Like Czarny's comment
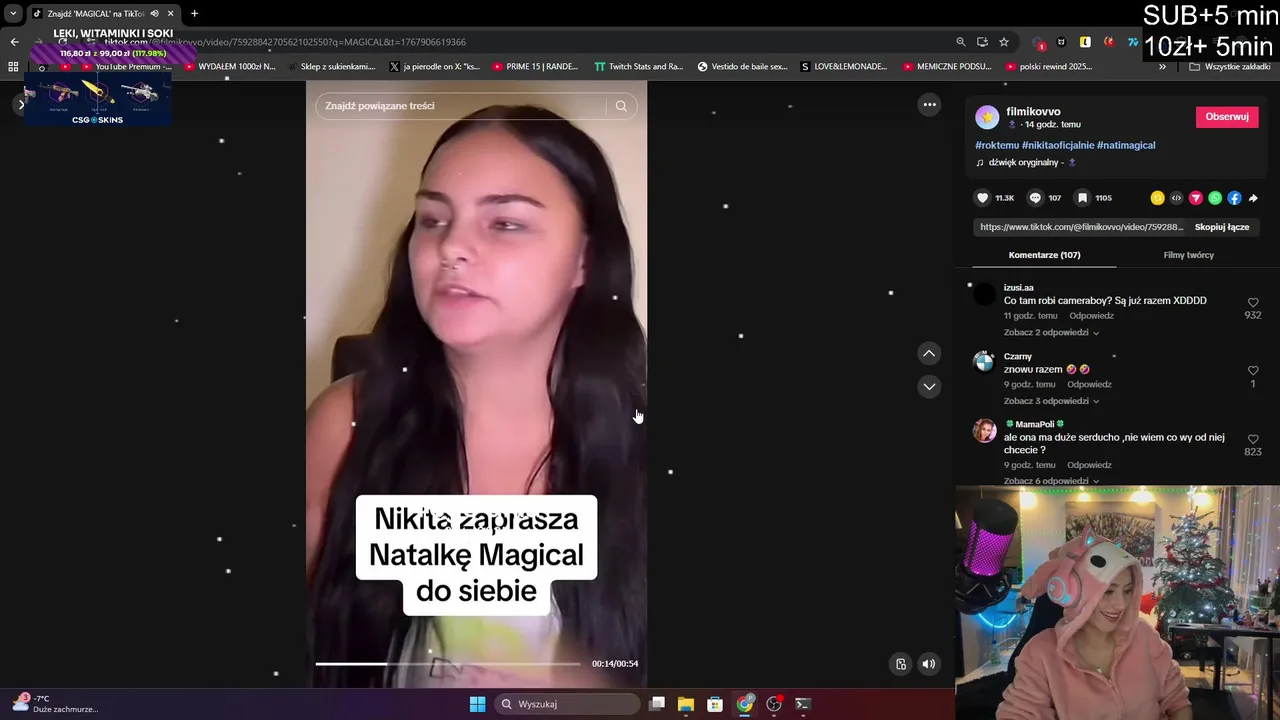 (1253, 371)
